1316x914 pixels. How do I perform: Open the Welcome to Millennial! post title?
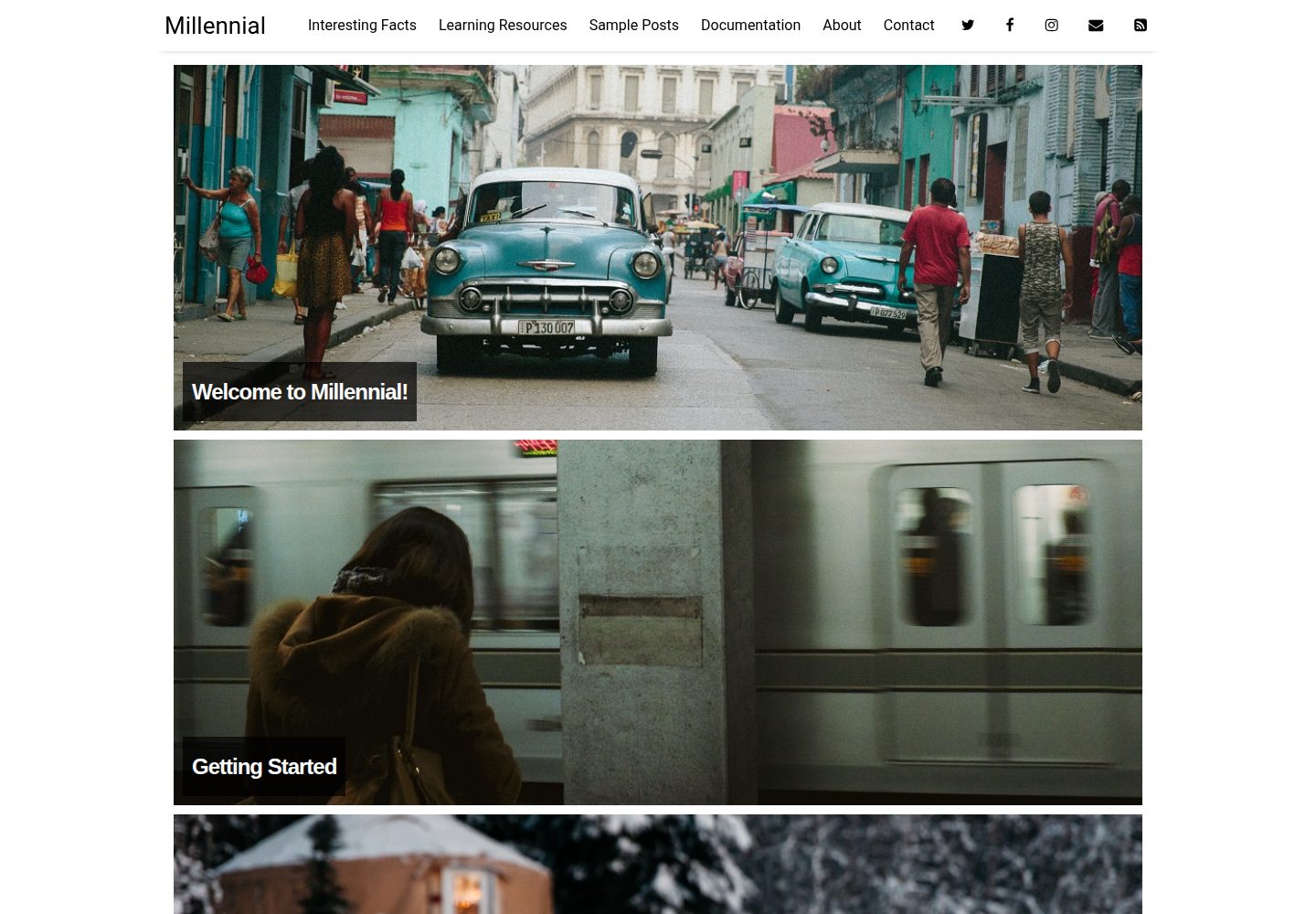pyautogui.click(x=300, y=392)
